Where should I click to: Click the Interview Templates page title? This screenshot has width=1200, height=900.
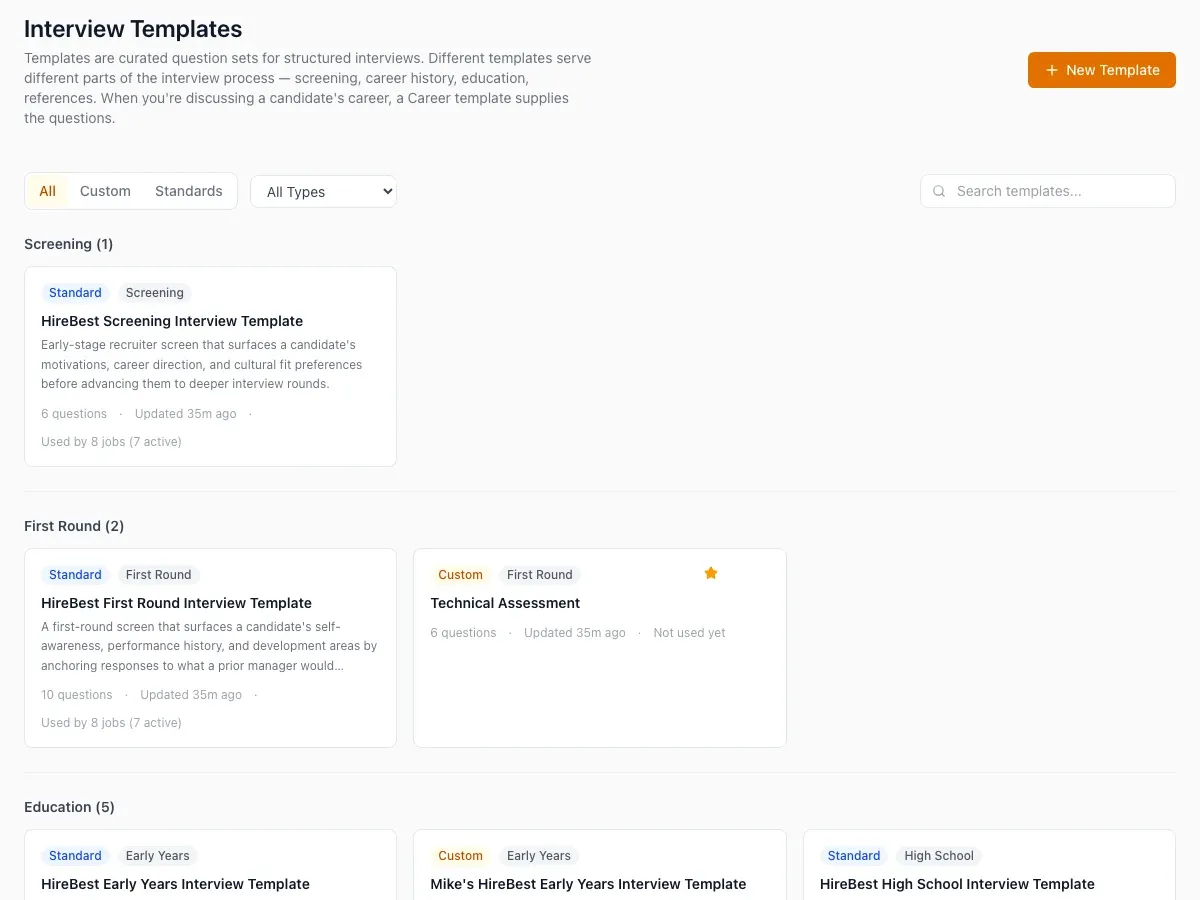133,29
